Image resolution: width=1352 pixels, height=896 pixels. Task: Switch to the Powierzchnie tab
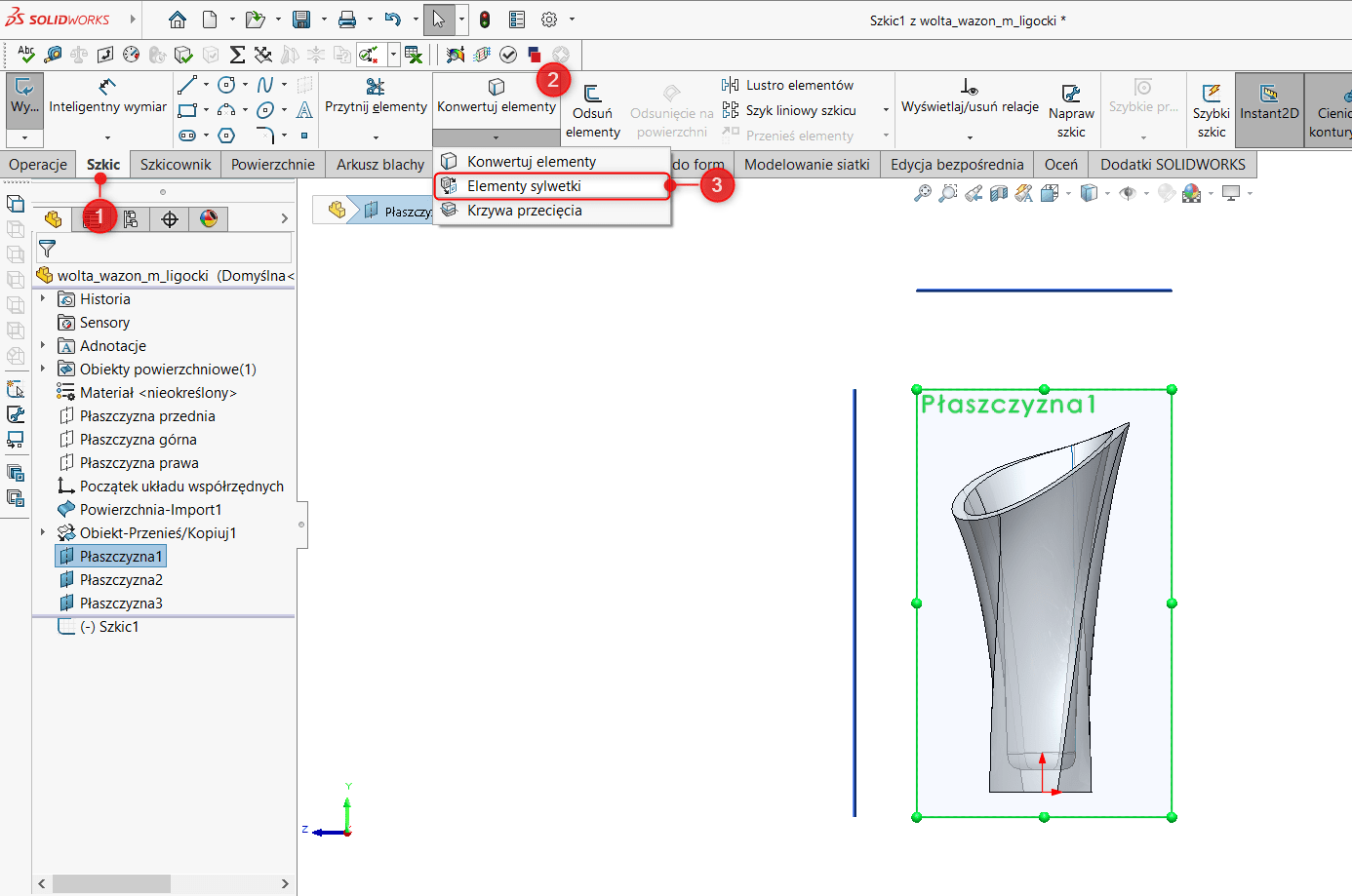pos(272,164)
